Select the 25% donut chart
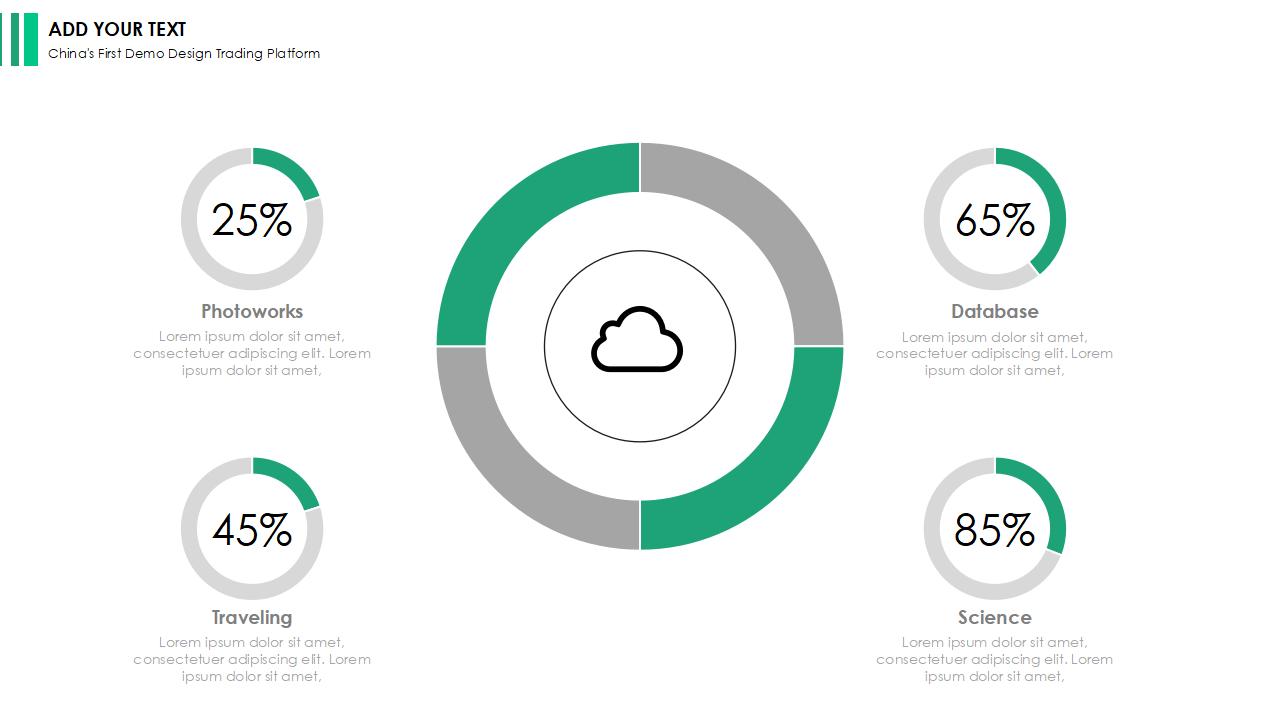The width and height of the screenshot is (1280, 720). pyautogui.click(x=252, y=219)
